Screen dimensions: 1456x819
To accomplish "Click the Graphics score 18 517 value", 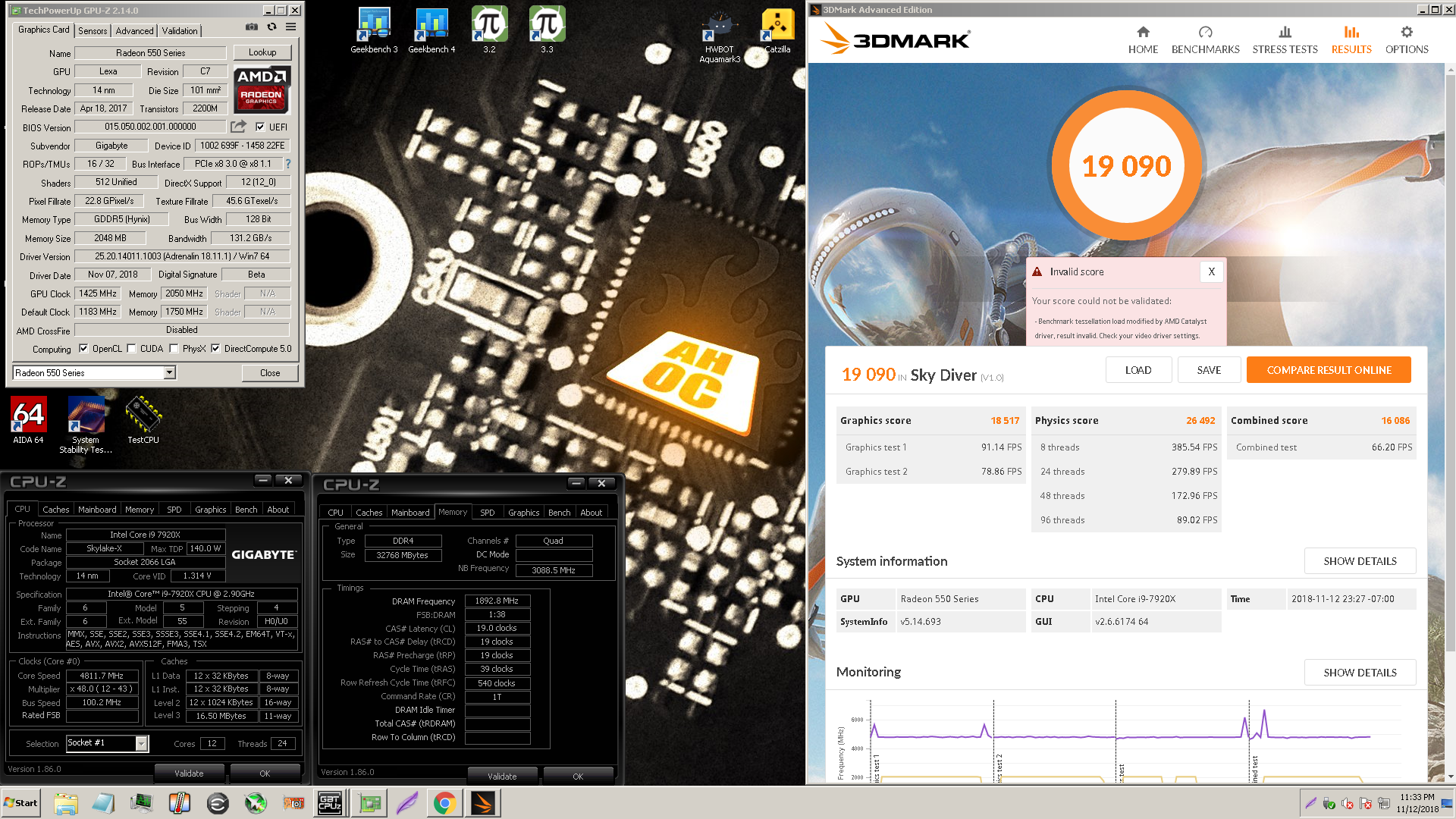I will pos(1005,421).
